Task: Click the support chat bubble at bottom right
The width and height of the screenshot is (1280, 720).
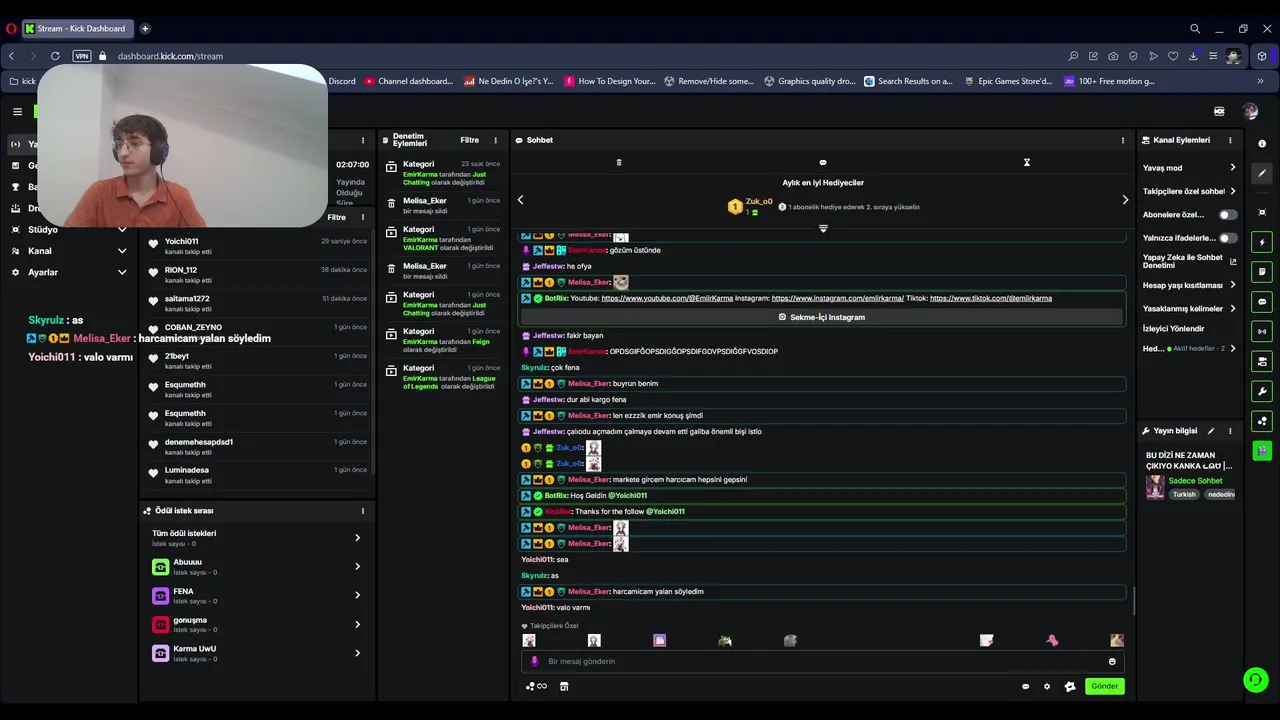Action: (x=1255, y=680)
